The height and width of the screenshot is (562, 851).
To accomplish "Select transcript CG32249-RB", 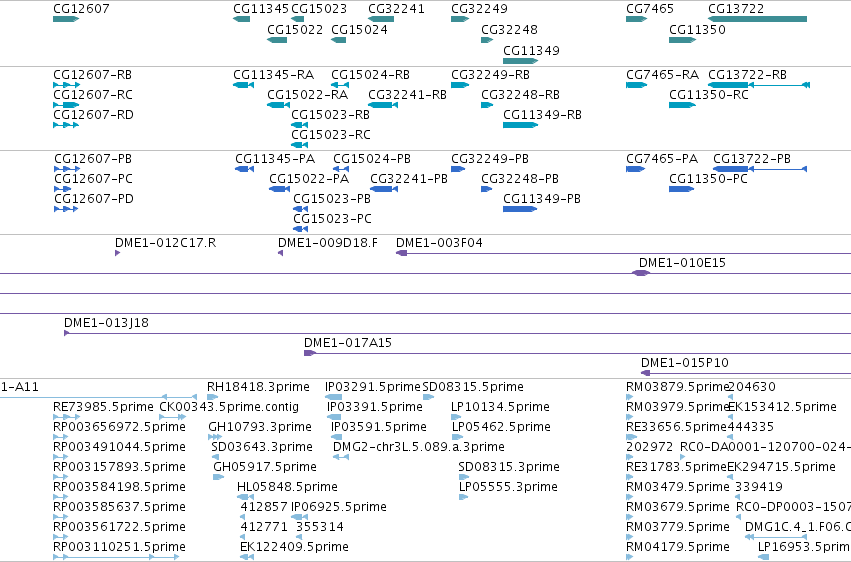I will tap(490, 74).
